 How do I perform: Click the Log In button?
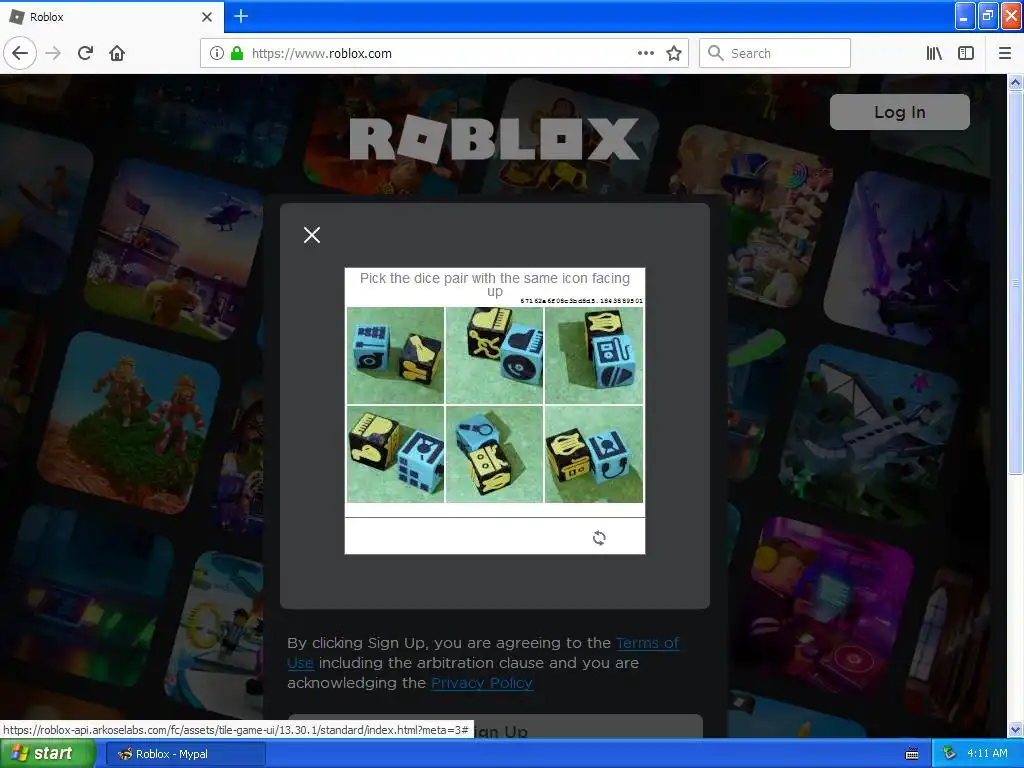(x=899, y=112)
